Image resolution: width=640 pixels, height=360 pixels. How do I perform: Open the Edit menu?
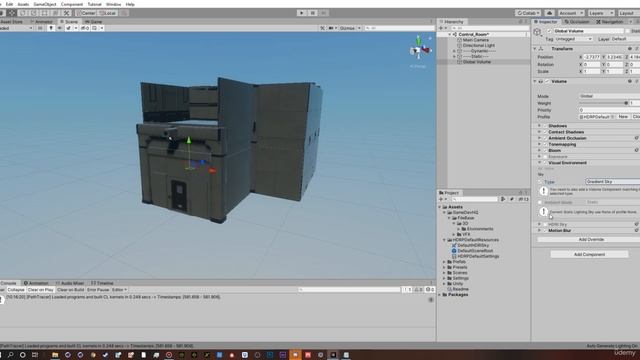[9, 4]
